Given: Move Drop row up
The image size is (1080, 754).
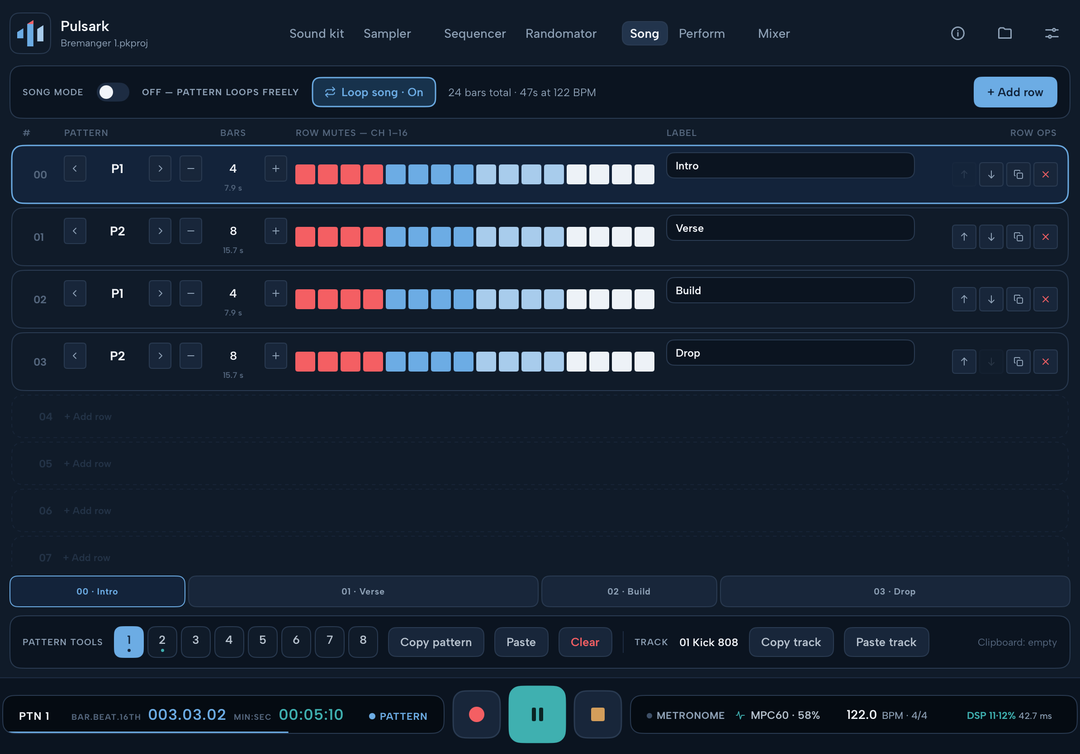Looking at the screenshot, I should pos(964,362).
